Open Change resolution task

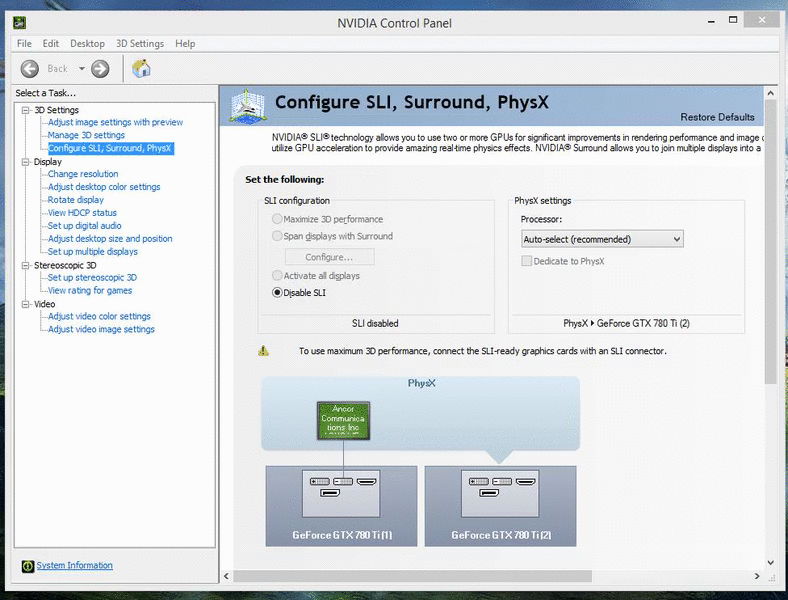pos(83,174)
